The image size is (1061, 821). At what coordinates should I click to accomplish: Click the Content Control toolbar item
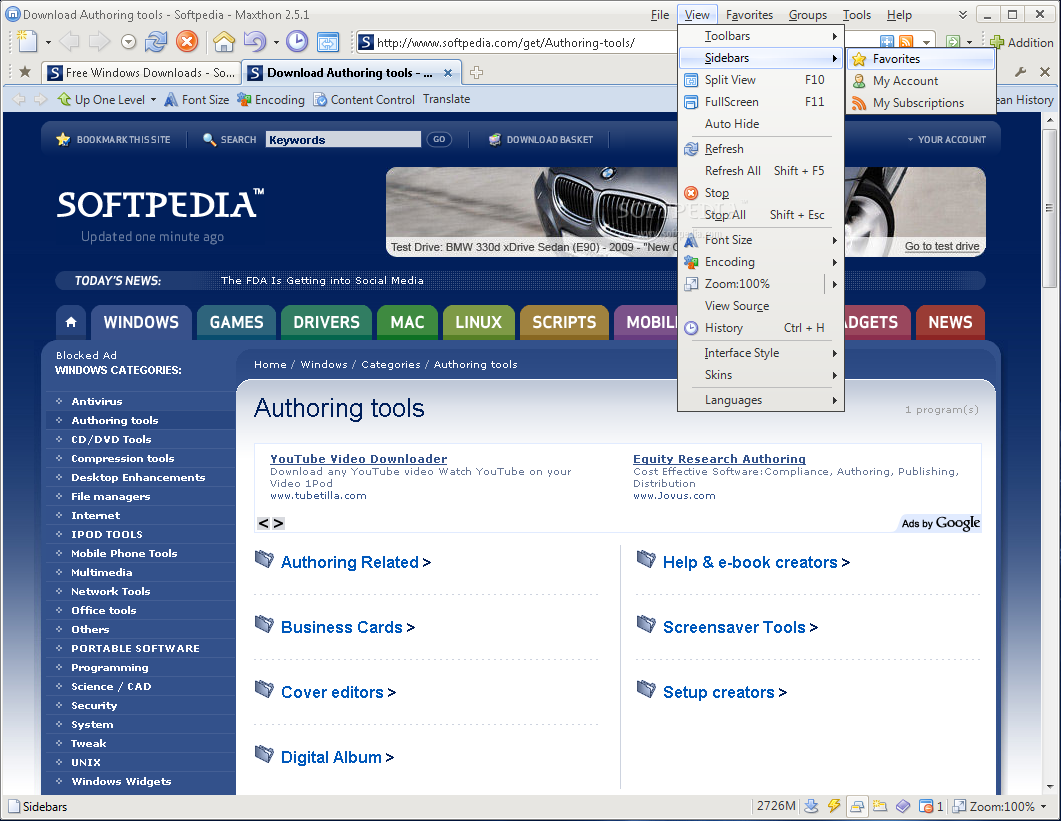point(364,99)
